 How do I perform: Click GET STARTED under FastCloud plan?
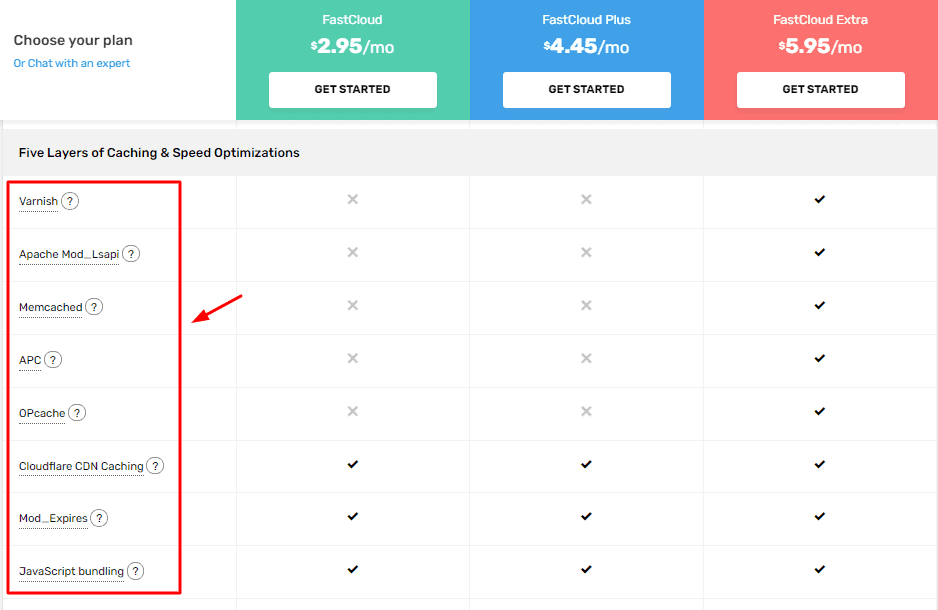[353, 90]
